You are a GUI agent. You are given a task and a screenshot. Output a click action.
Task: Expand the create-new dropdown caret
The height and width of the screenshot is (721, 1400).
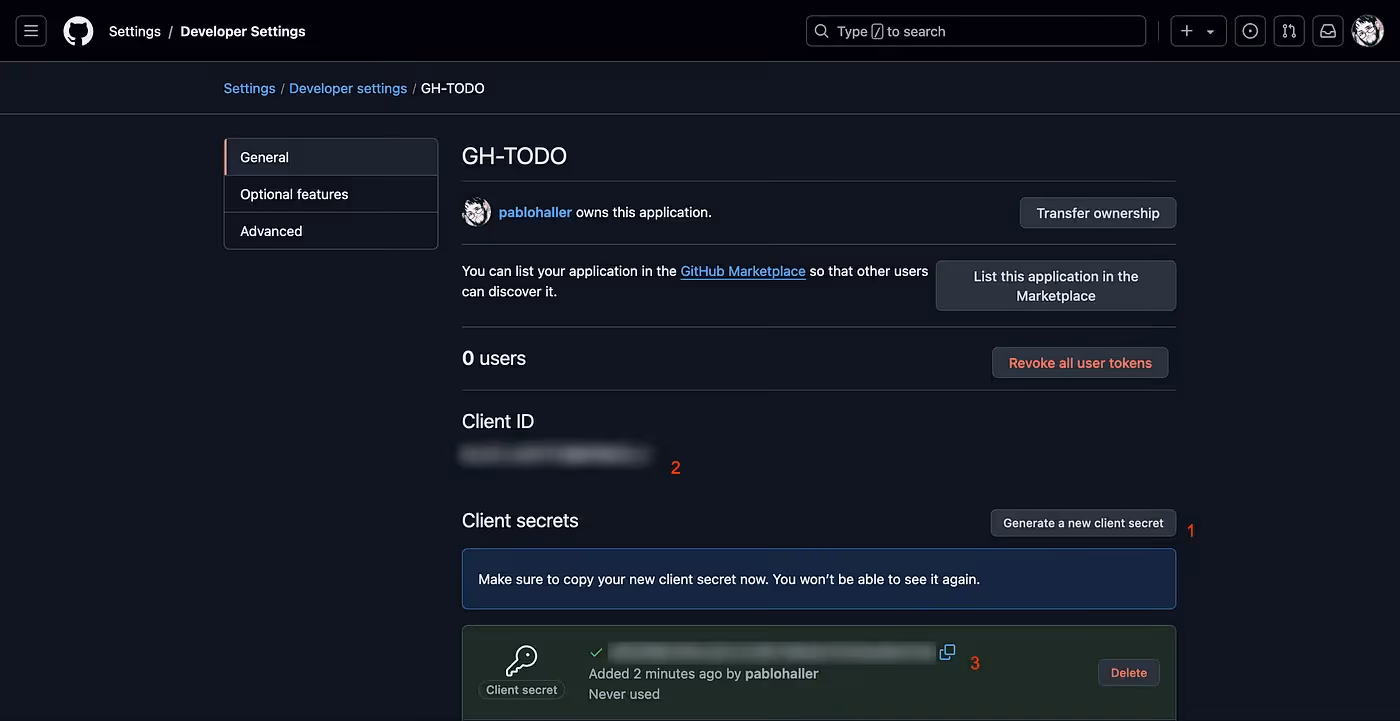[1210, 31]
